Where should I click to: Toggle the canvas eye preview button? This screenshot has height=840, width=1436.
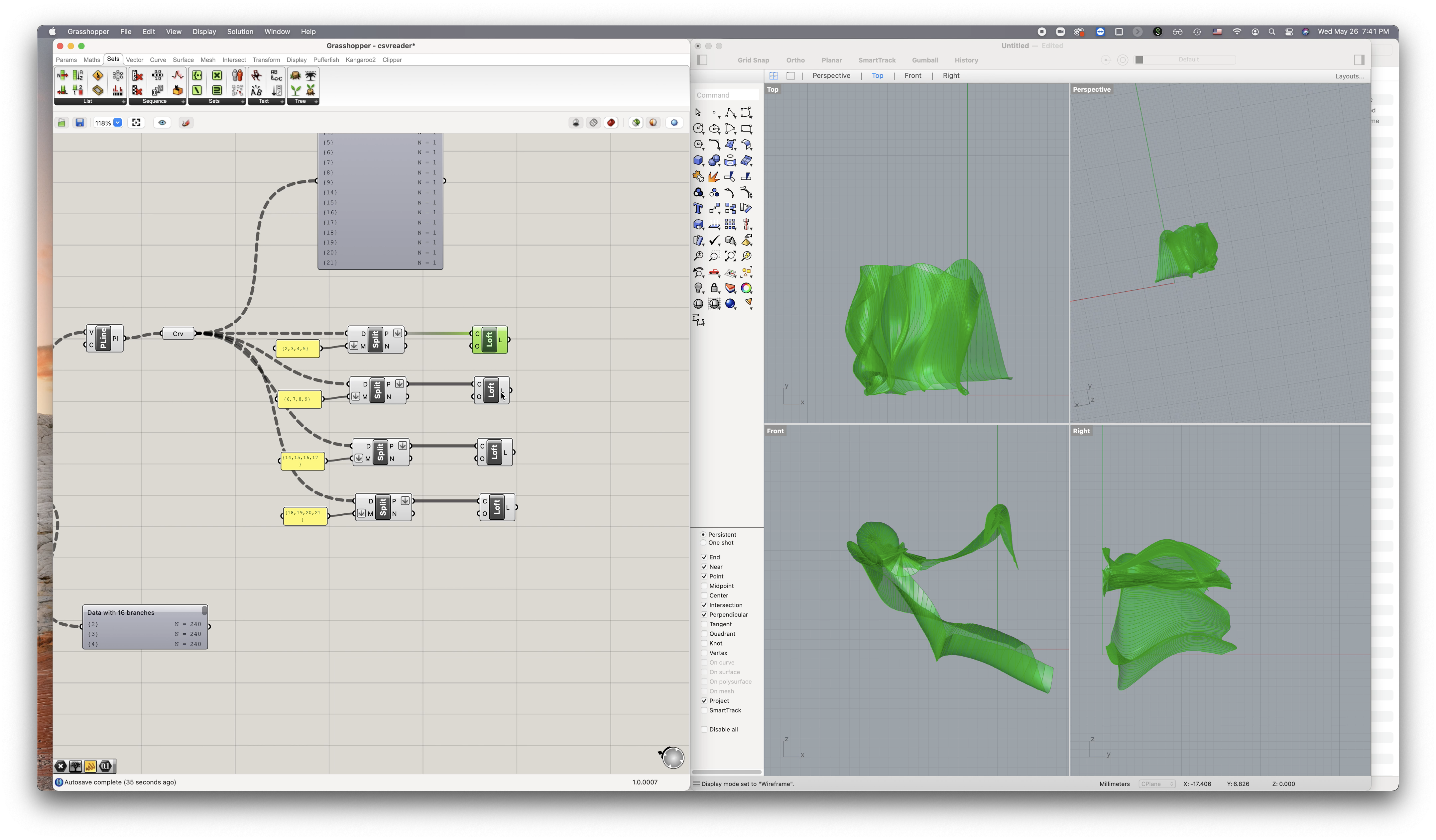pyautogui.click(x=163, y=122)
